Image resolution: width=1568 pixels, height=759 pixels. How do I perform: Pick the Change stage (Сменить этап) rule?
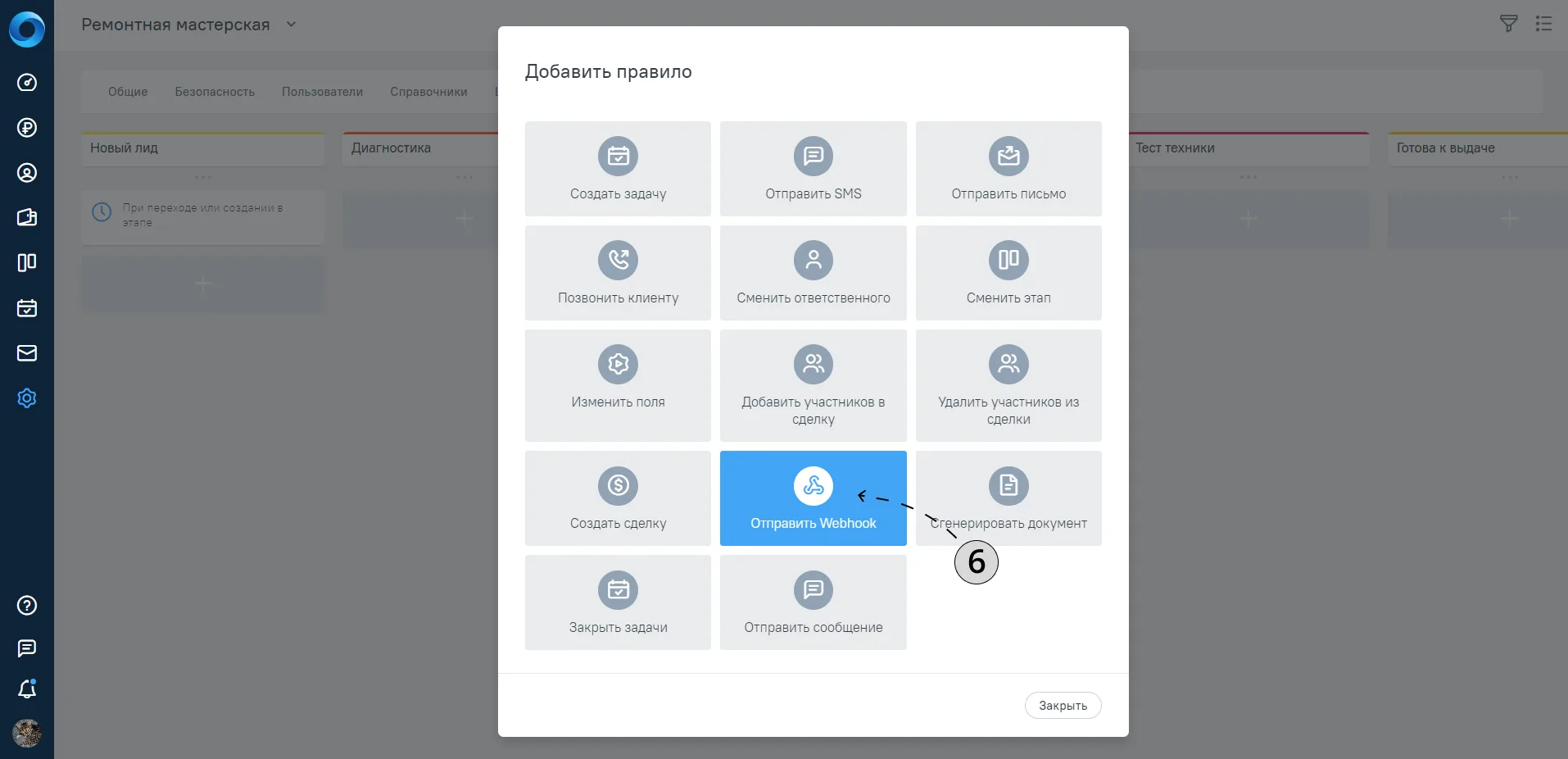pos(1008,273)
